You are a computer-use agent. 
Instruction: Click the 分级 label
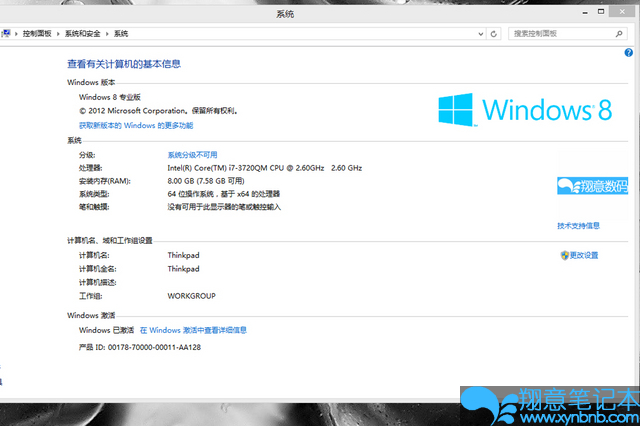point(87,155)
